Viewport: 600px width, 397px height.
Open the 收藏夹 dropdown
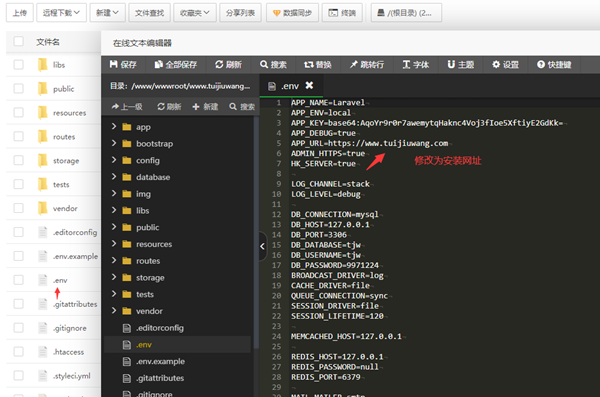pos(195,13)
